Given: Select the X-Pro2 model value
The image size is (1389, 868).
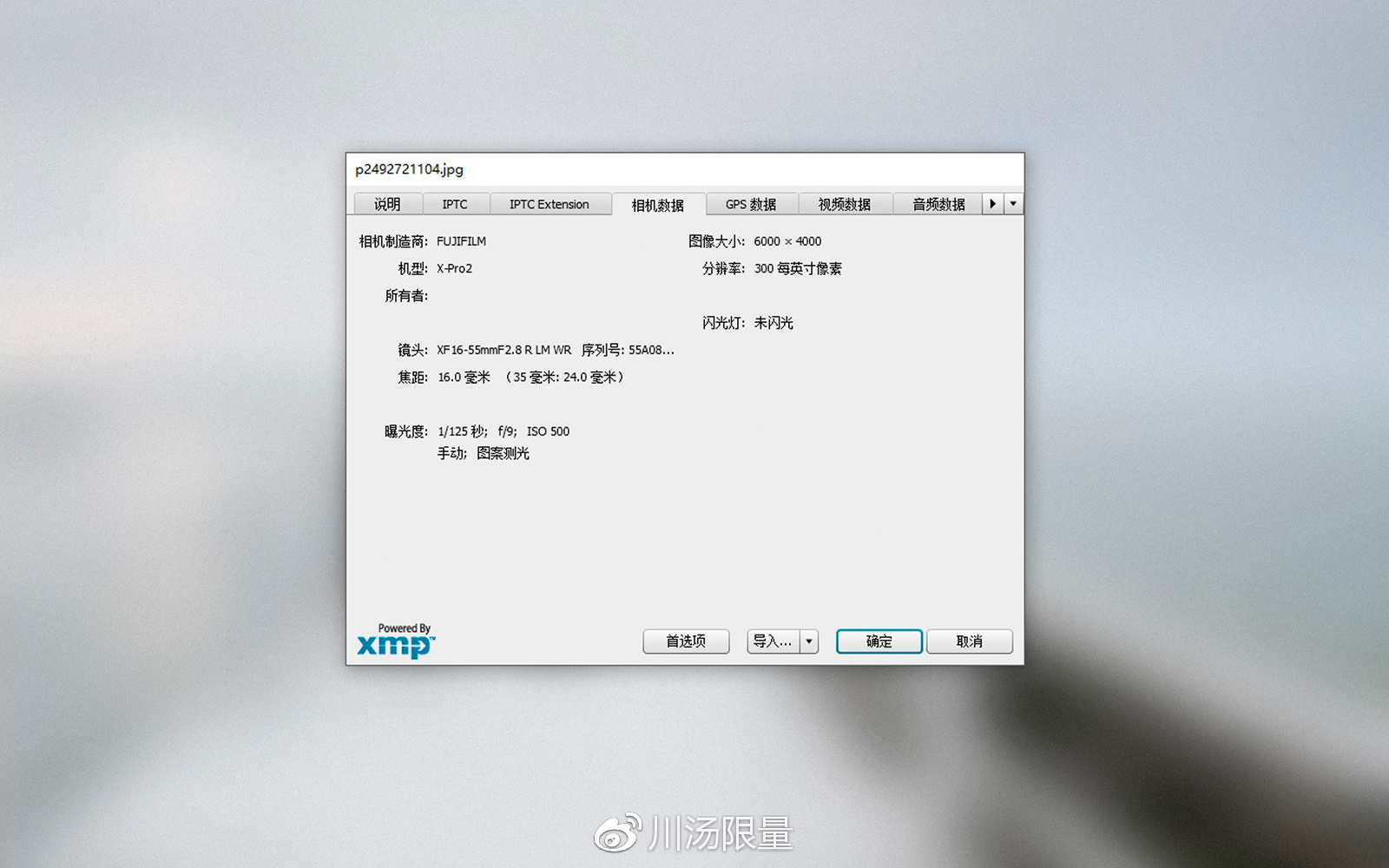Looking at the screenshot, I should tap(455, 268).
